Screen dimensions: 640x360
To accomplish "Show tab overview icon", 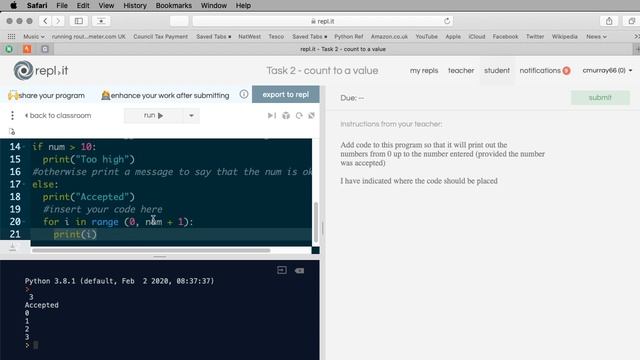I will pyautogui.click(x=631, y=21).
